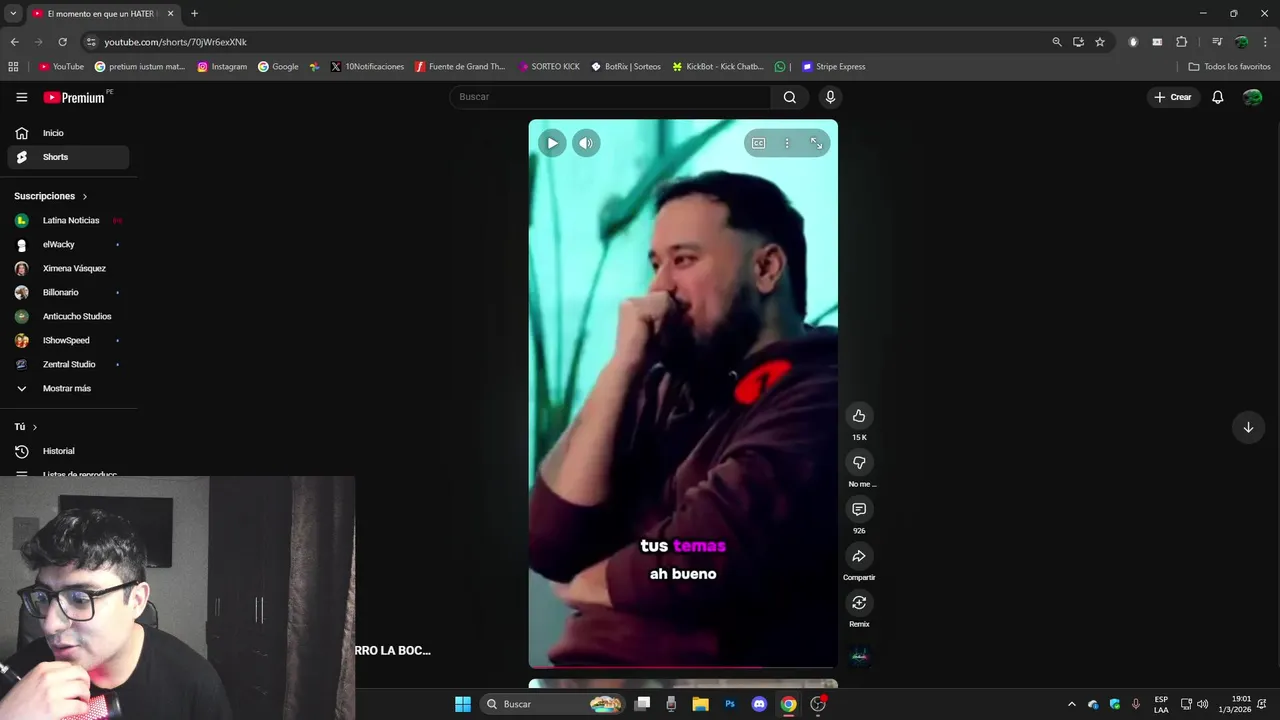This screenshot has width=1280, height=720.
Task: Open Zentral Studio channel
Action: tap(68, 364)
